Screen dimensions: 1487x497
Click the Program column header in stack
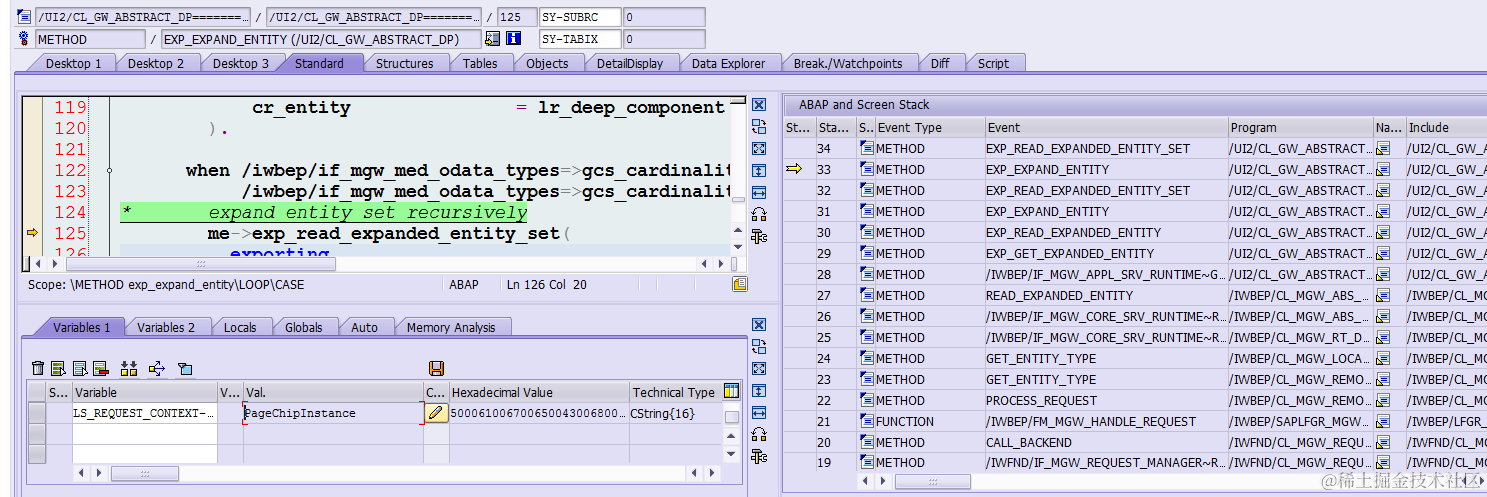click(x=1300, y=127)
